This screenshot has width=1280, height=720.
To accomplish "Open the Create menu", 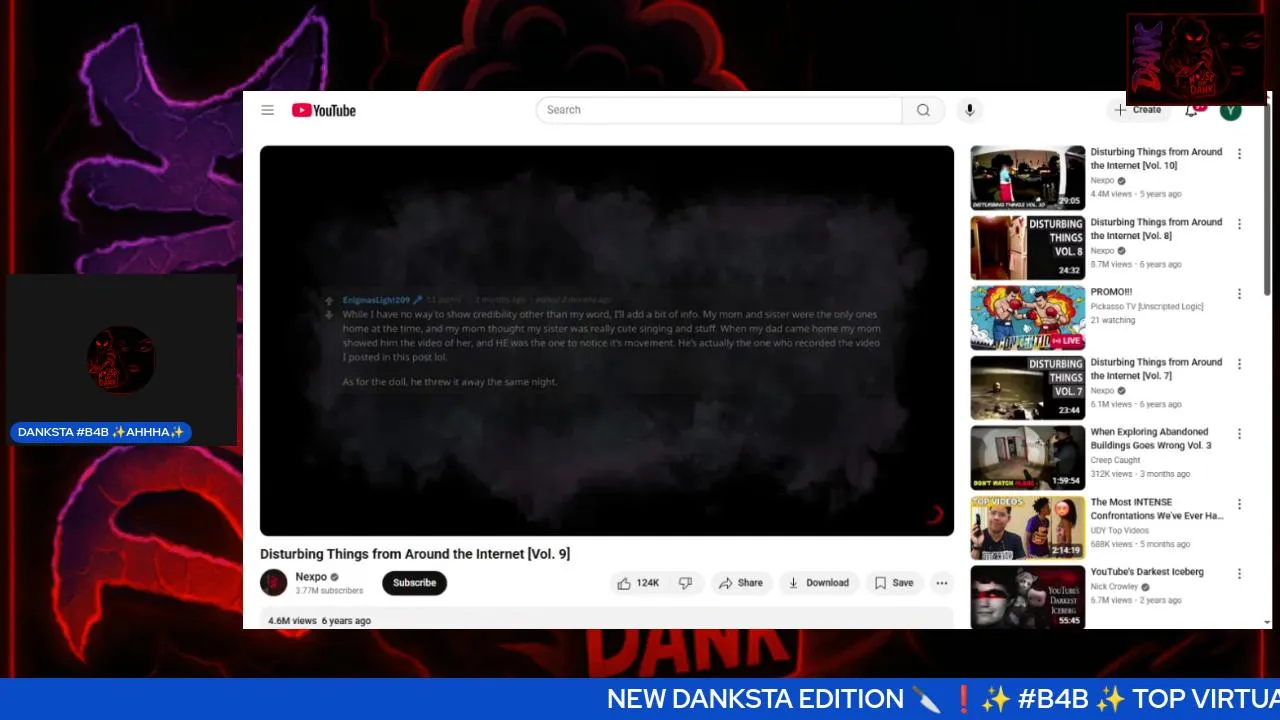I will tap(1137, 110).
